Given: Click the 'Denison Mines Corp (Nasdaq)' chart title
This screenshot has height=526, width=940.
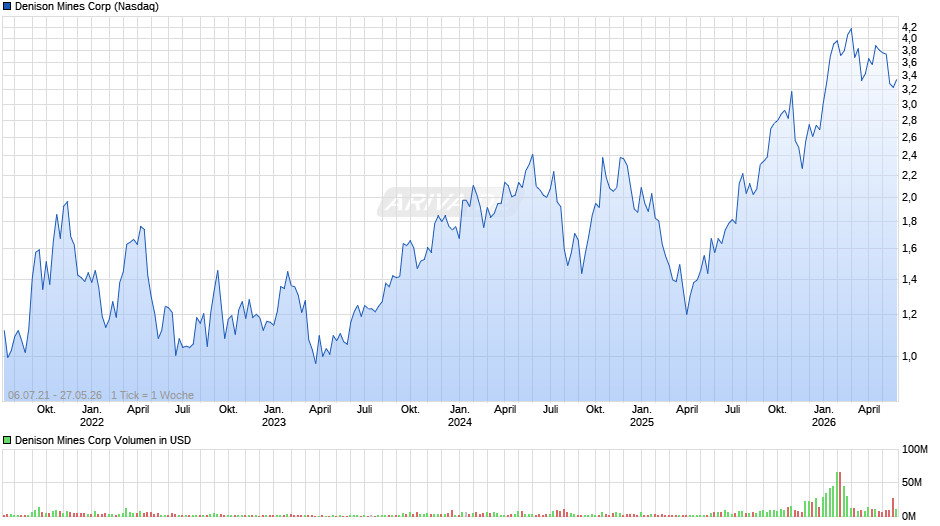Looking at the screenshot, I should [87, 7].
